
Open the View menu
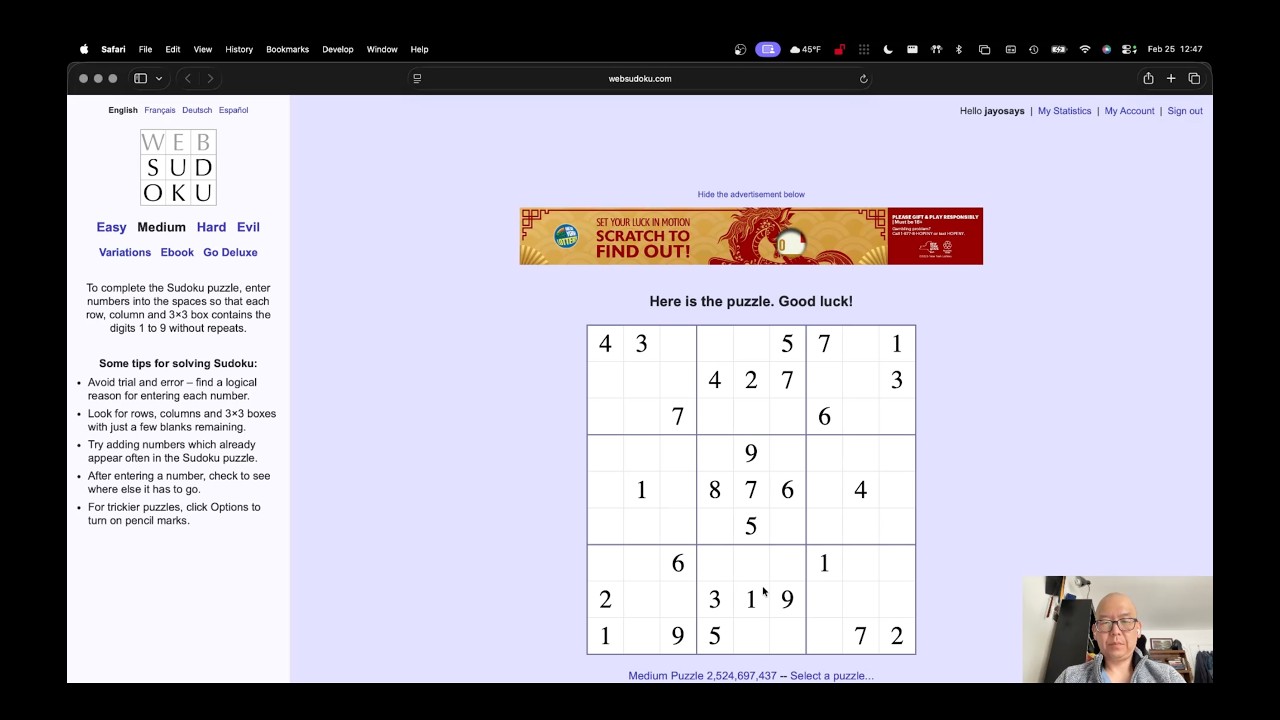(x=203, y=49)
